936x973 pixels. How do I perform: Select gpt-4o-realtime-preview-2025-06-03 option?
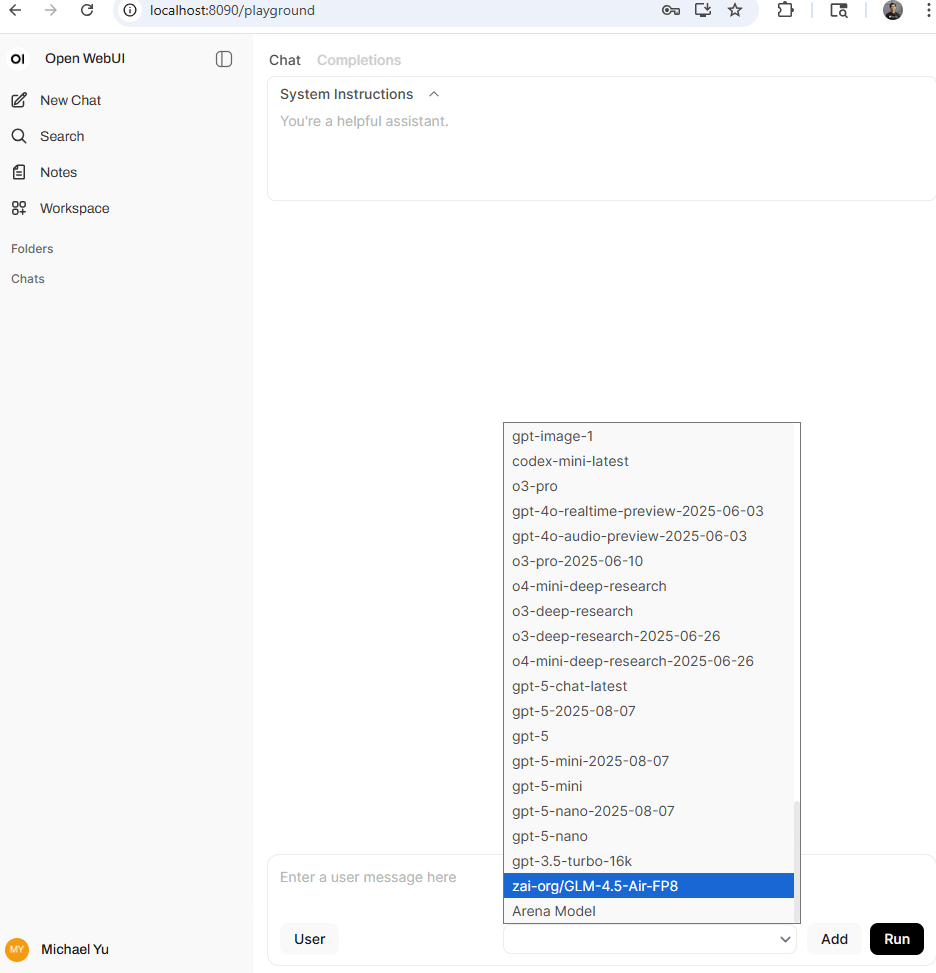click(x=649, y=511)
